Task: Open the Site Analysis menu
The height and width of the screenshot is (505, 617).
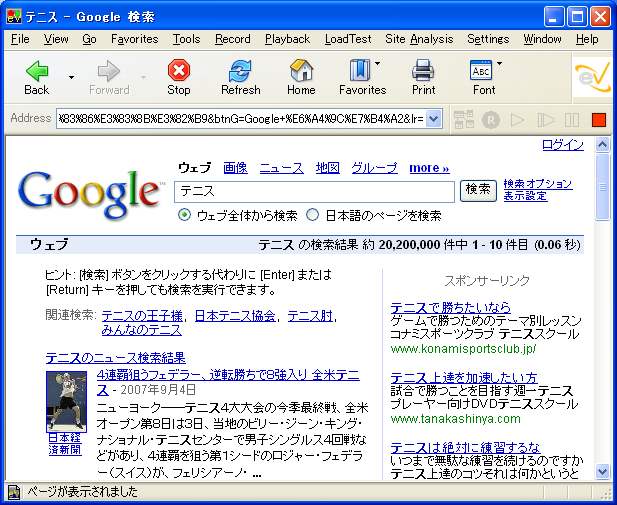Action: [419, 39]
